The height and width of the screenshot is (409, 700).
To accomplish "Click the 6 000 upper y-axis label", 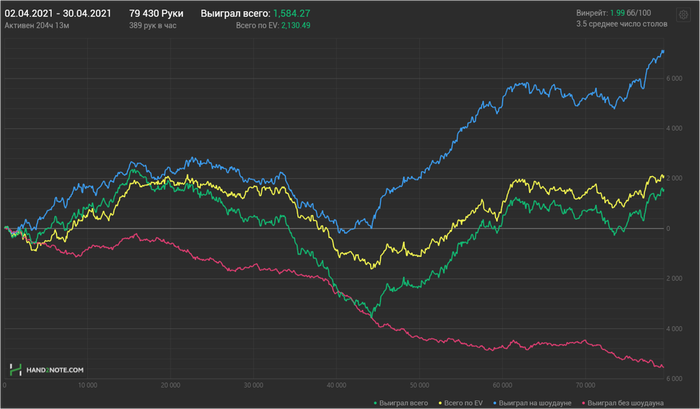I will click(x=674, y=79).
